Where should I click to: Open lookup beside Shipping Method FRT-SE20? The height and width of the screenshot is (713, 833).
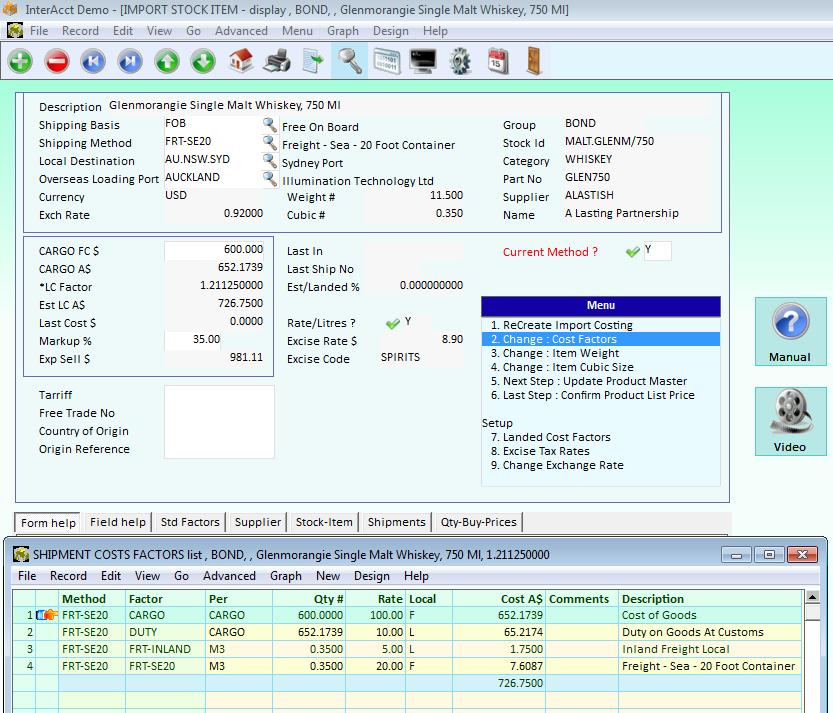[270, 143]
